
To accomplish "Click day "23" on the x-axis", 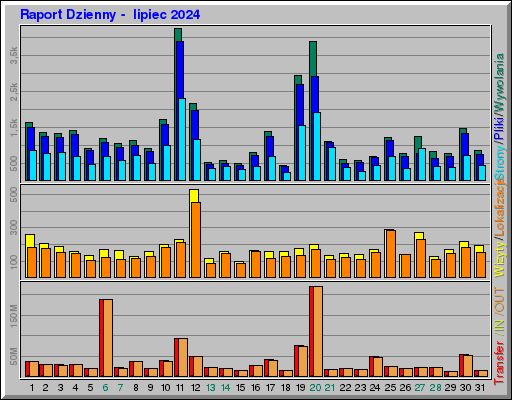I will click(x=360, y=388).
